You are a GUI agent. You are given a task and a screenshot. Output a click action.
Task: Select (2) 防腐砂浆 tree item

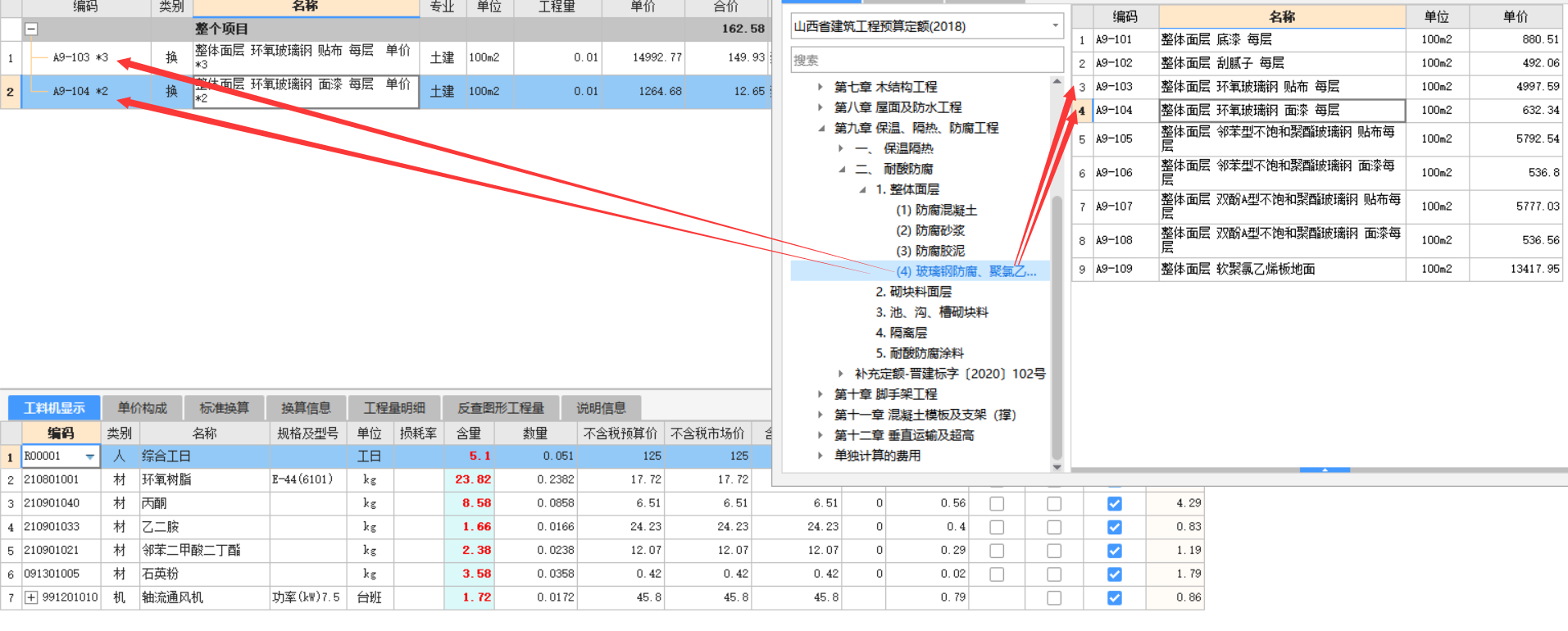930,230
